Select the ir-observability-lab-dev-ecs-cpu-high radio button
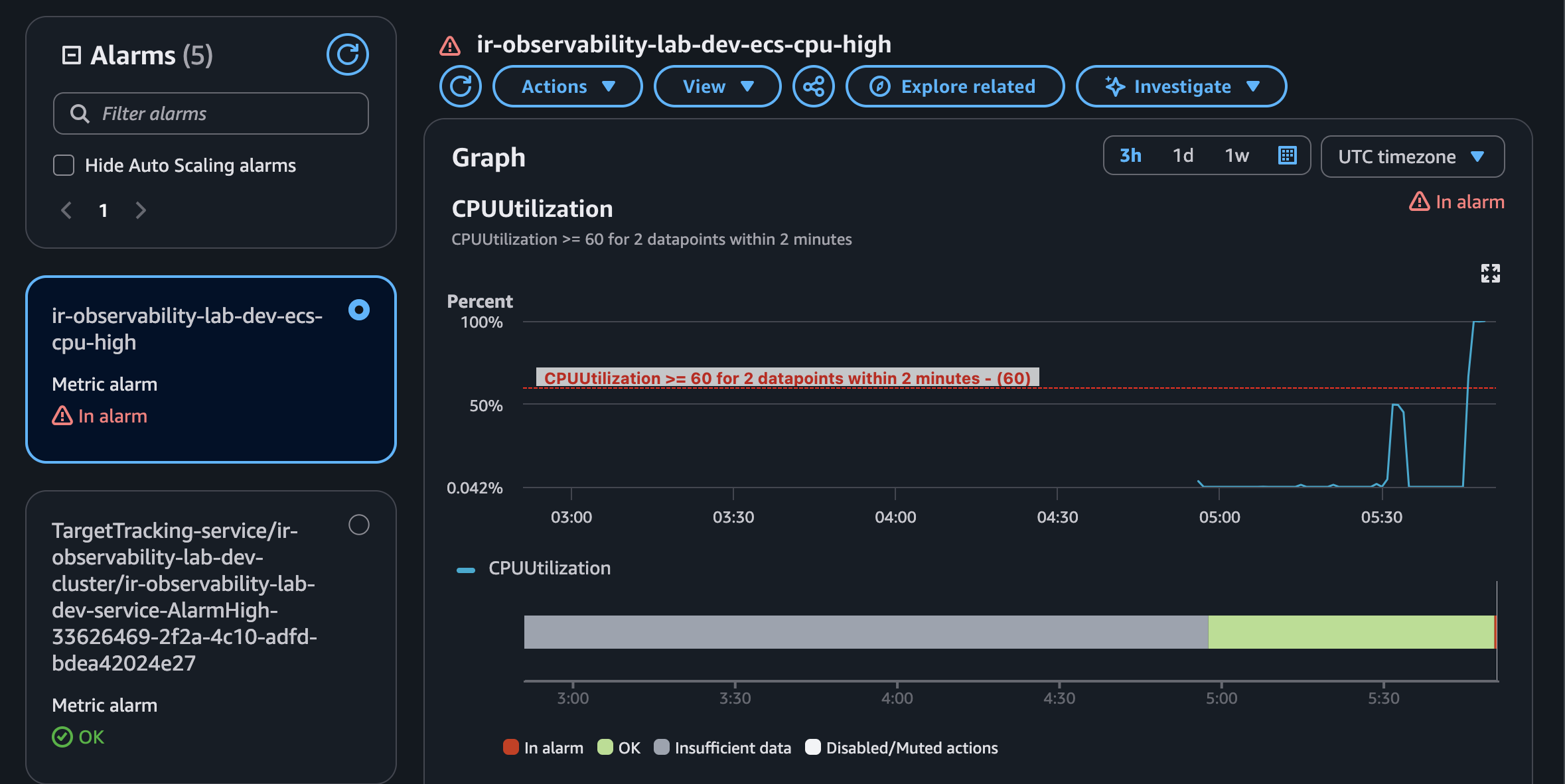 359,310
